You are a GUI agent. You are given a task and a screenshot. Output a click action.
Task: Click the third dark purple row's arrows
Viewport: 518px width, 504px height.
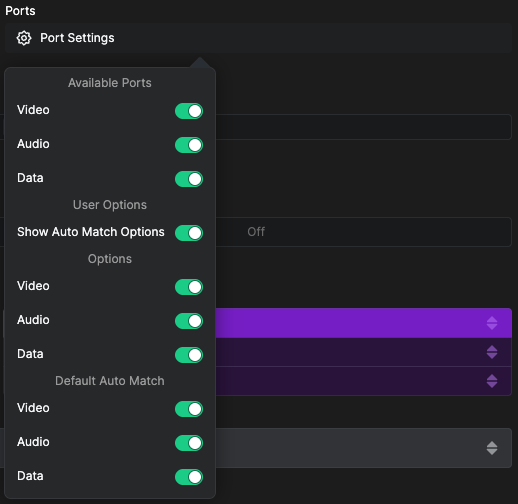(x=492, y=381)
